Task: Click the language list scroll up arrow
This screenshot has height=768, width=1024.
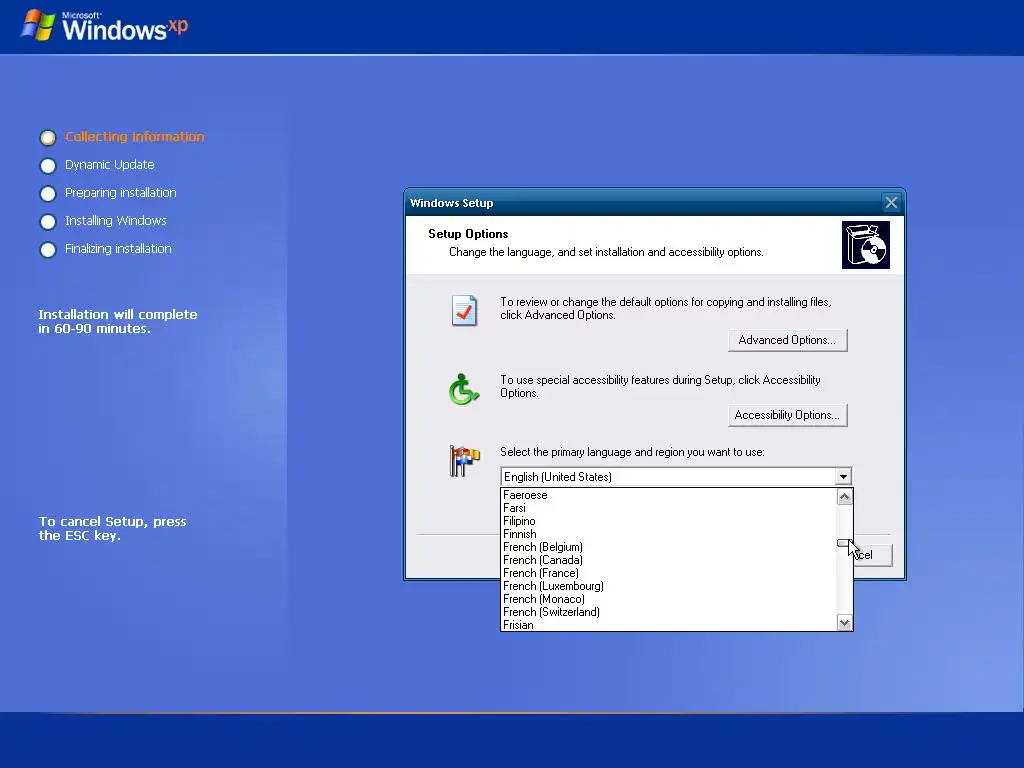Action: click(x=844, y=497)
